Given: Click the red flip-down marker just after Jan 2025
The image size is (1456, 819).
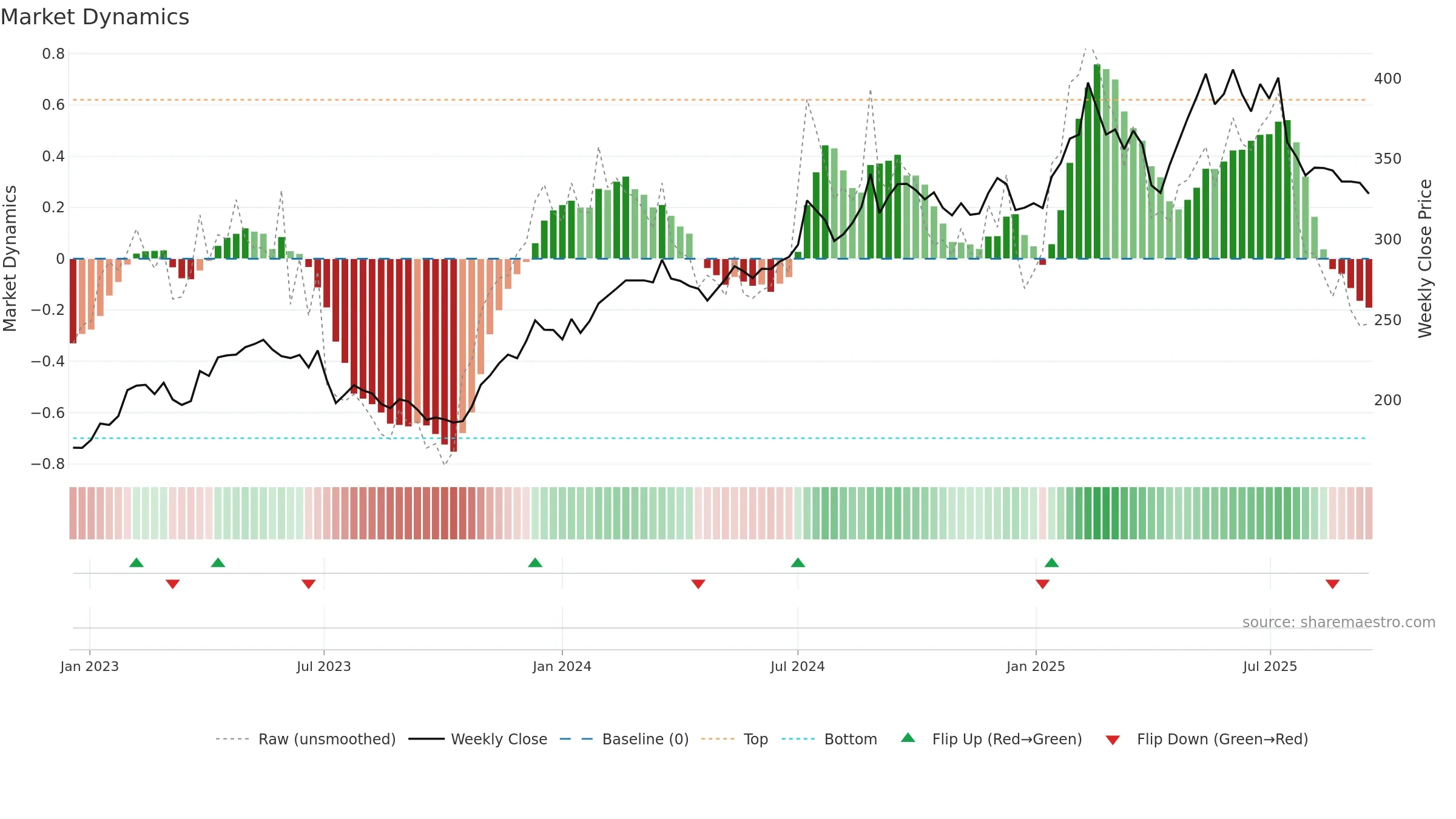Looking at the screenshot, I should pyautogui.click(x=1043, y=584).
